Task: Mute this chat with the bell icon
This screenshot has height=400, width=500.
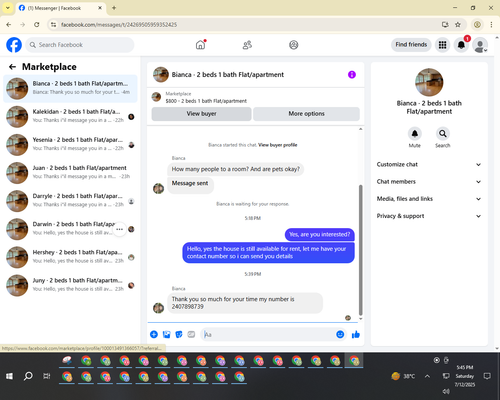Action: coord(415,134)
